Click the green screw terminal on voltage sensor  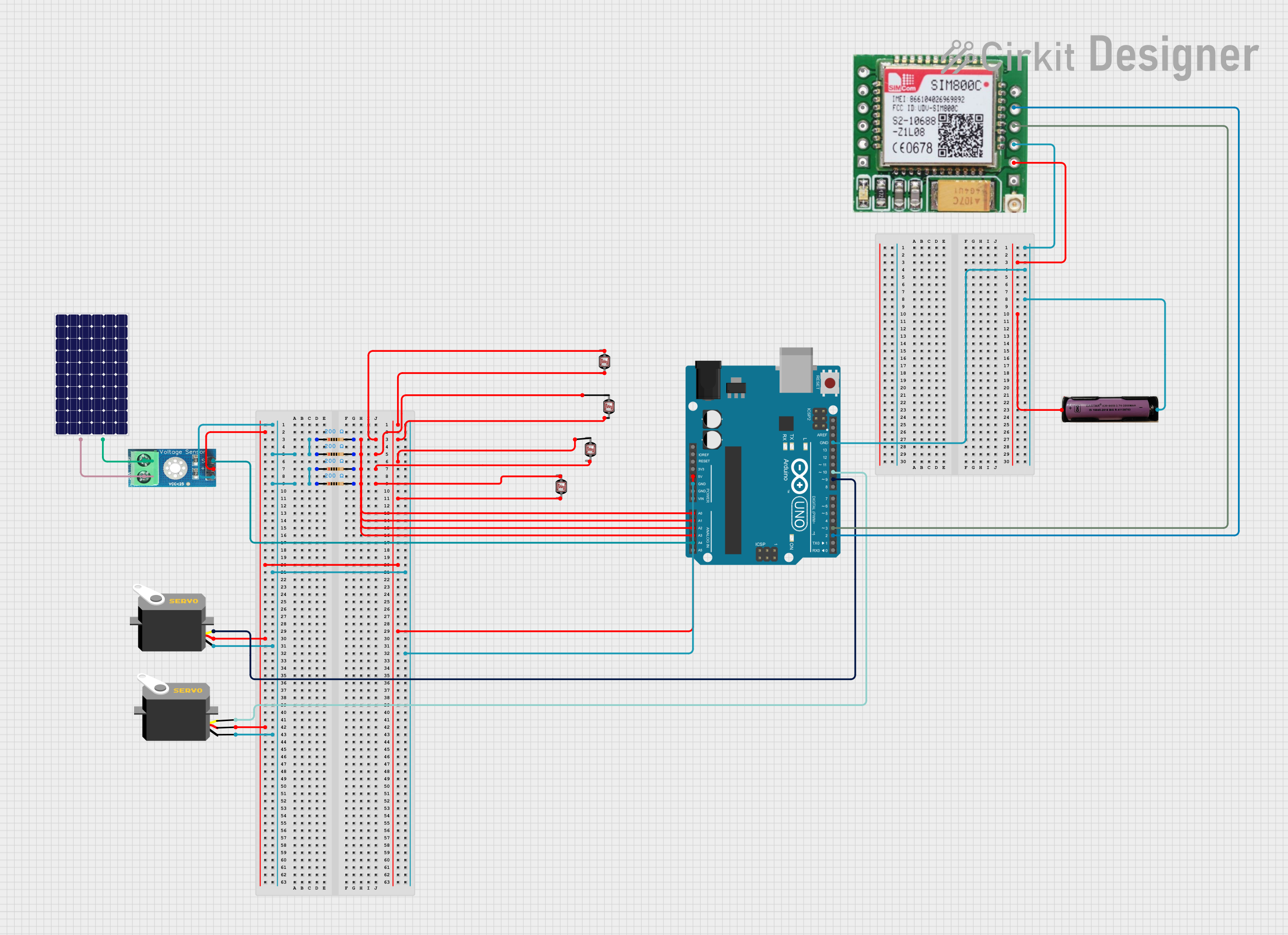pyautogui.click(x=145, y=468)
